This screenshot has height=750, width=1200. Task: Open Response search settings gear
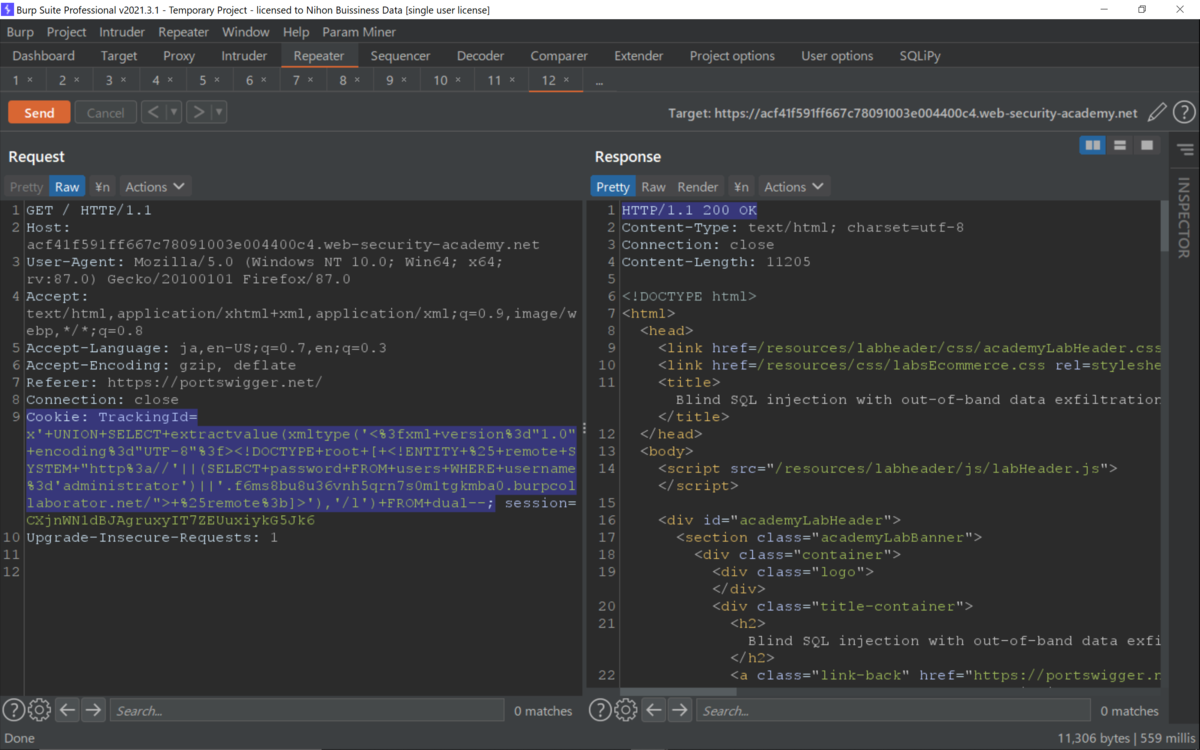(x=626, y=710)
